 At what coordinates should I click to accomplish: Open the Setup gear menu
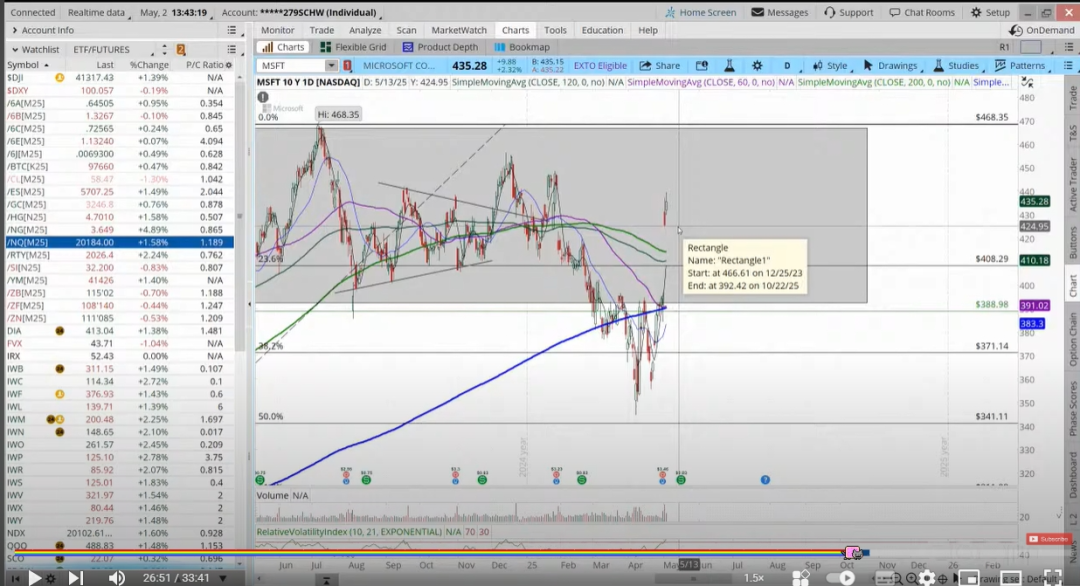(x=990, y=12)
